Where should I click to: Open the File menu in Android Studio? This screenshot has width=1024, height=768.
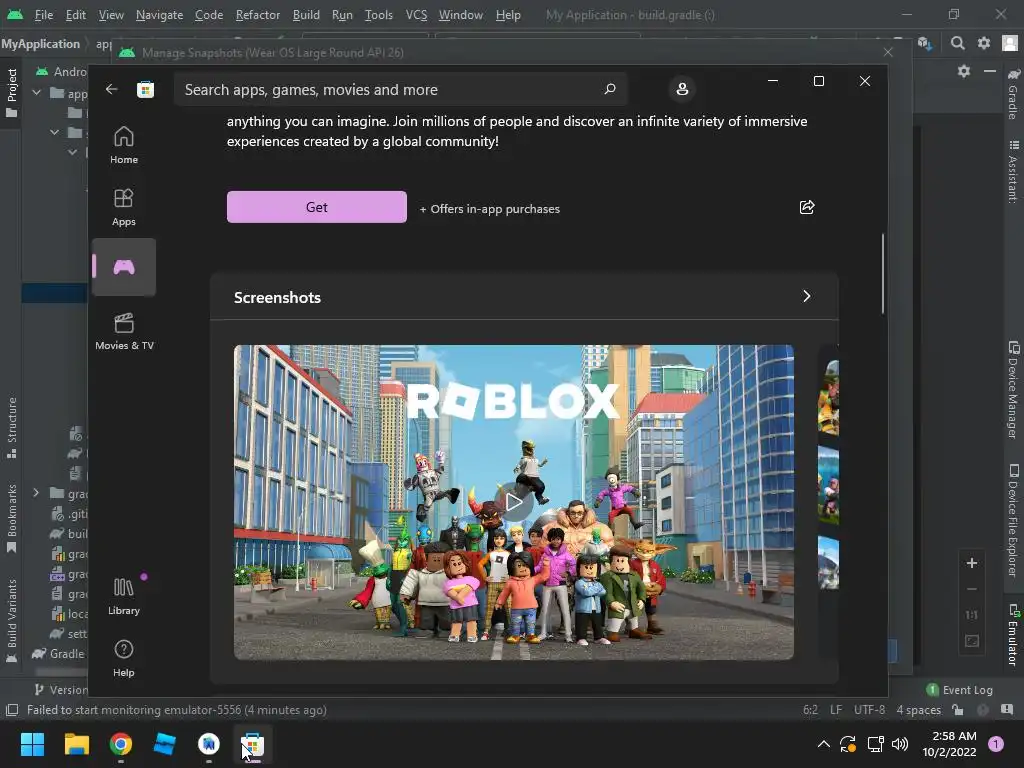click(44, 14)
